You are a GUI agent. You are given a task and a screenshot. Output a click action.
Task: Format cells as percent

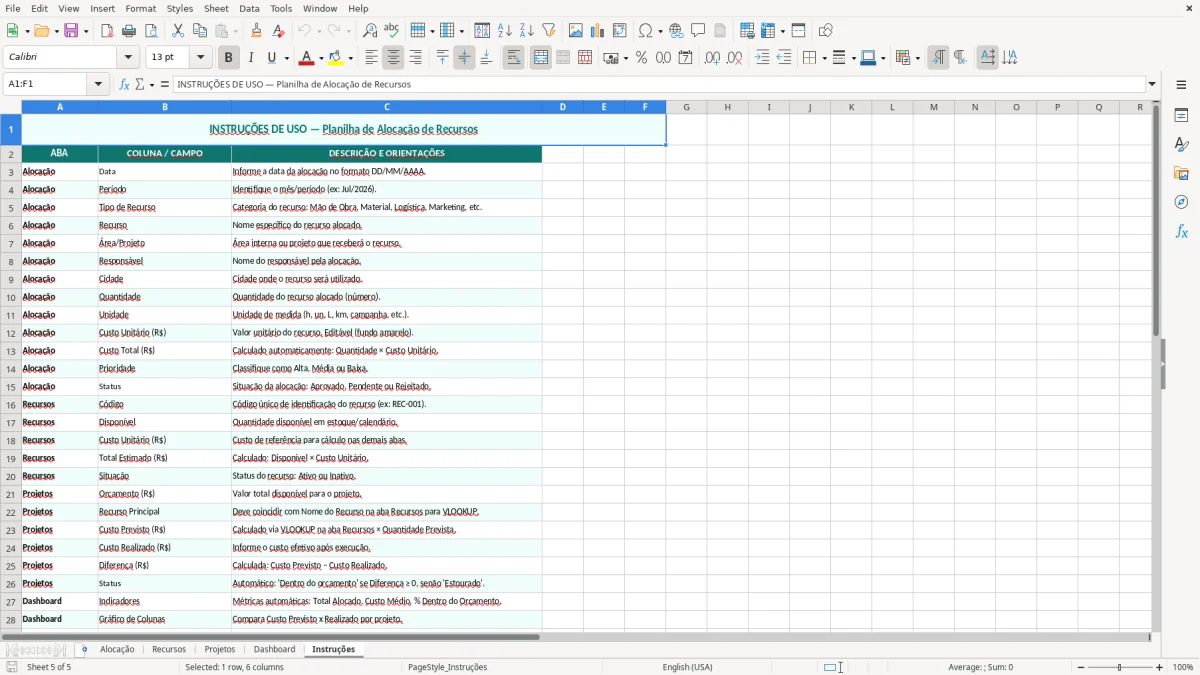(642, 58)
